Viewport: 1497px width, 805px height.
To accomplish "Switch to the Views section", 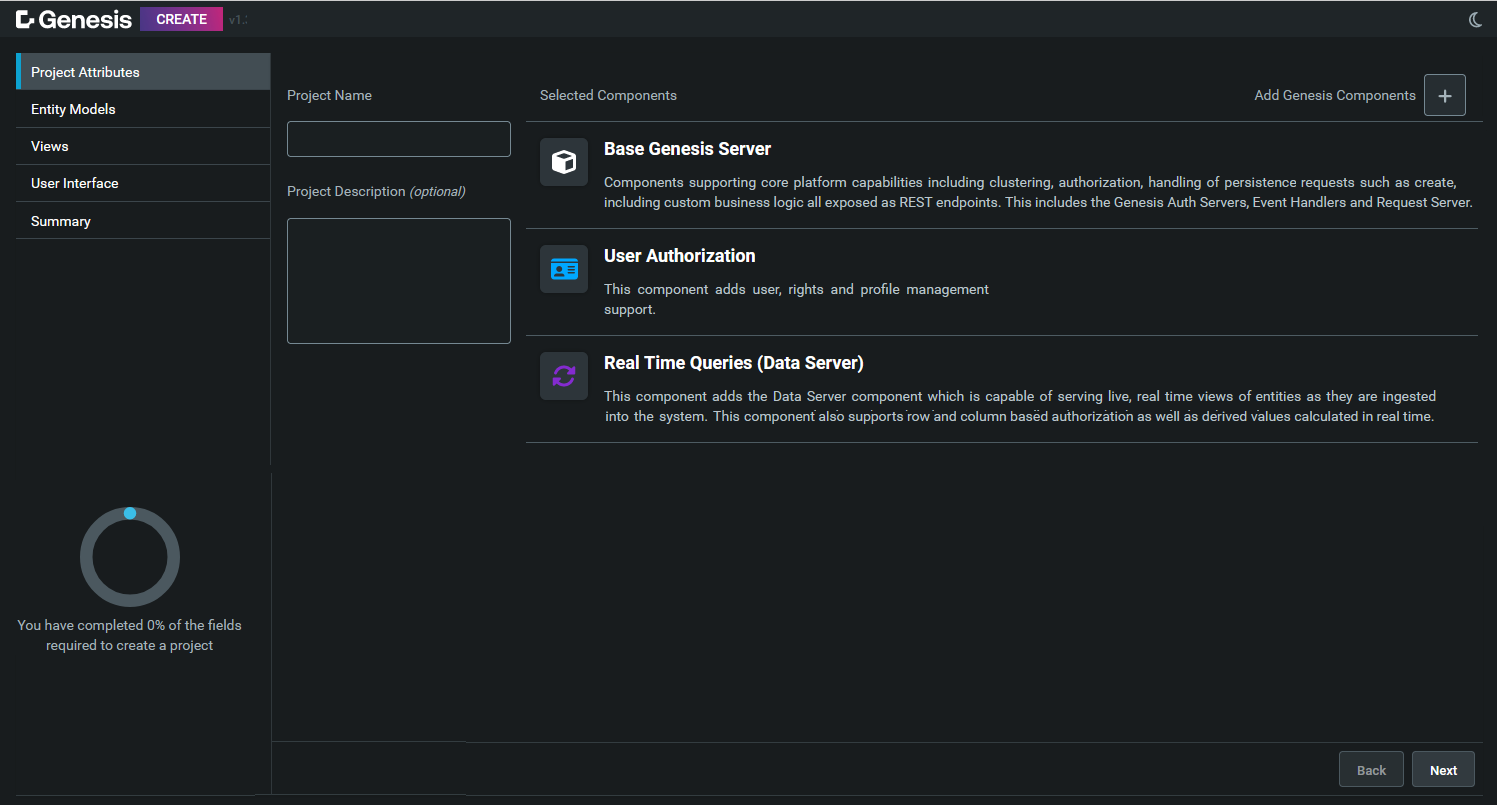I will [x=143, y=146].
